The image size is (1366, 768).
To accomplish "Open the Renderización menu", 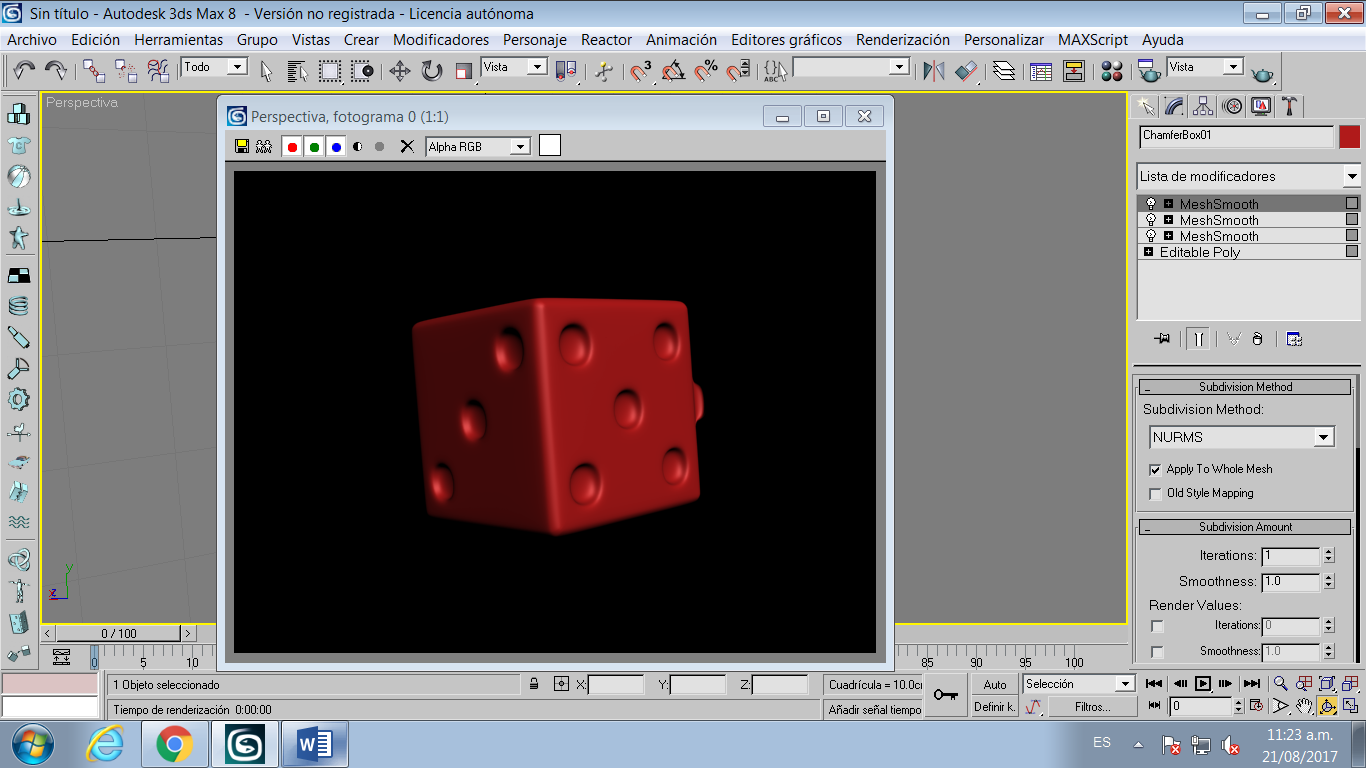I will (x=901, y=39).
